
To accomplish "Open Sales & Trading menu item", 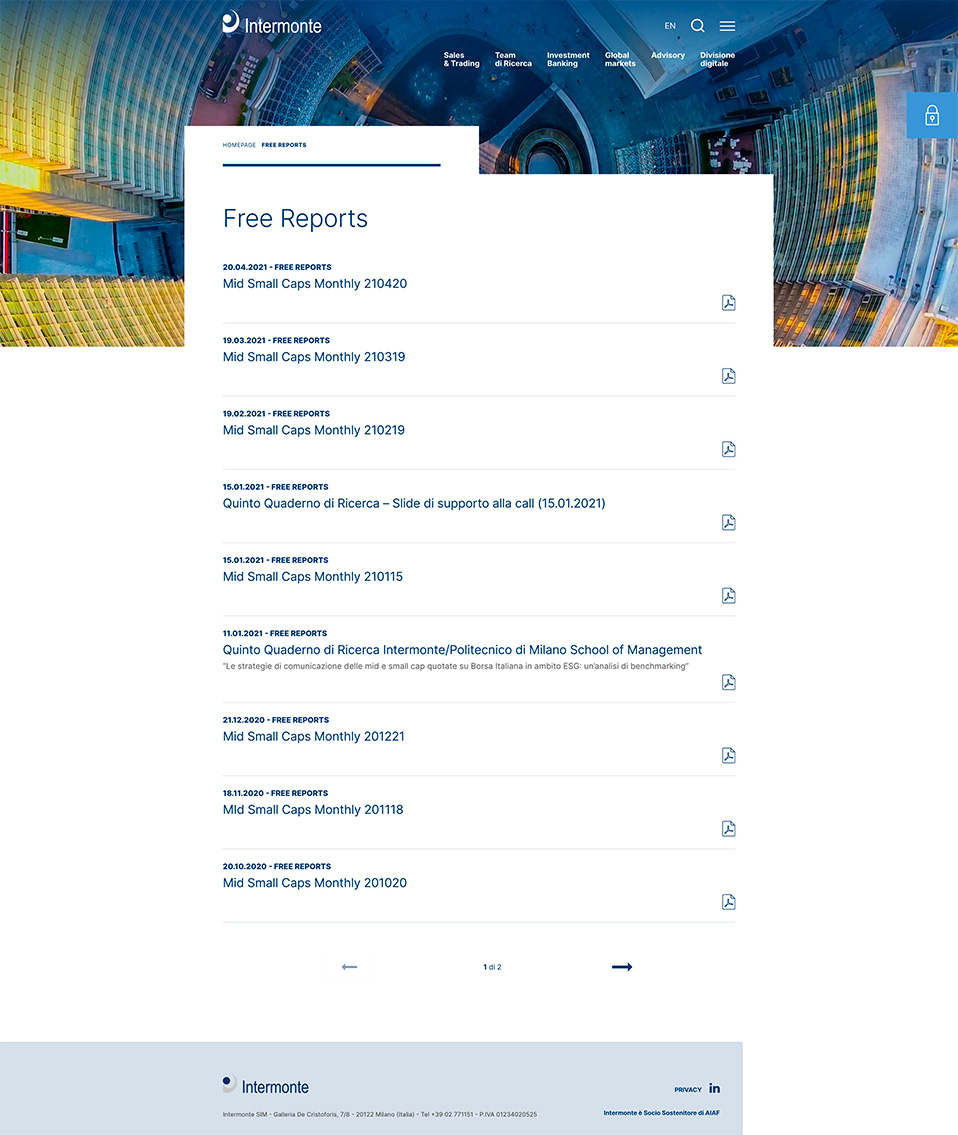I will coord(461,59).
